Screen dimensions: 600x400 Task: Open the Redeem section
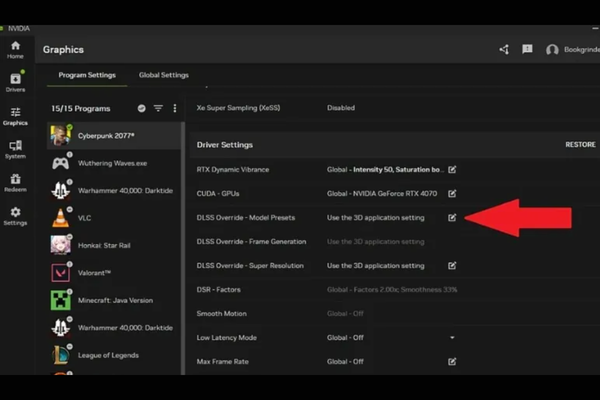(x=15, y=183)
